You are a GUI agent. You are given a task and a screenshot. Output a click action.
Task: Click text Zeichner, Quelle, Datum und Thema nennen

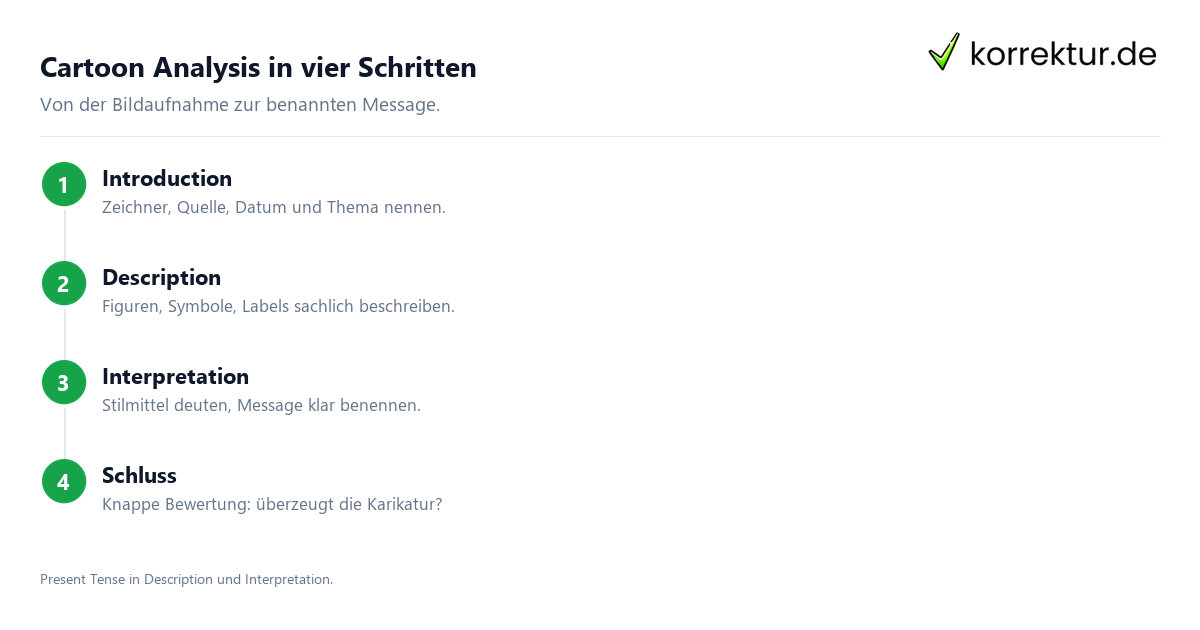pos(274,208)
